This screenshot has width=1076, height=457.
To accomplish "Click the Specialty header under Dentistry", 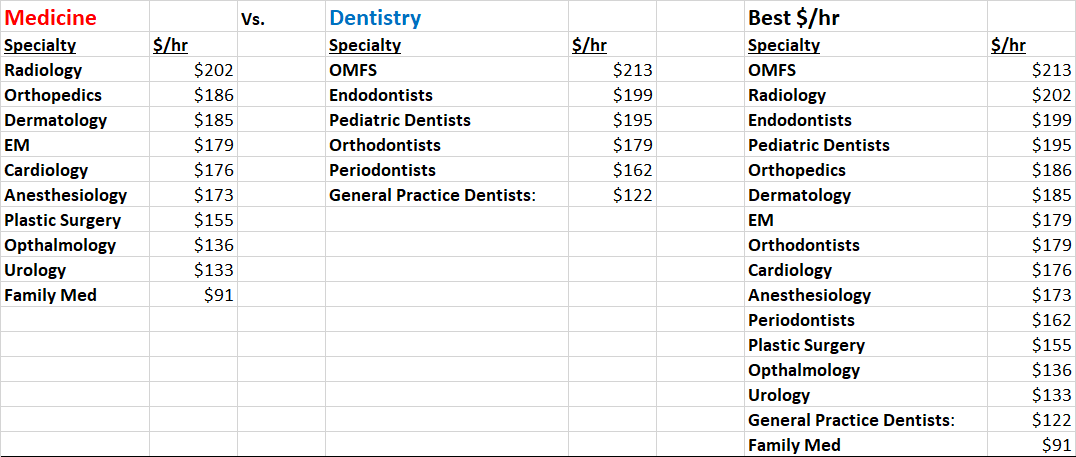I will pyautogui.click(x=364, y=45).
